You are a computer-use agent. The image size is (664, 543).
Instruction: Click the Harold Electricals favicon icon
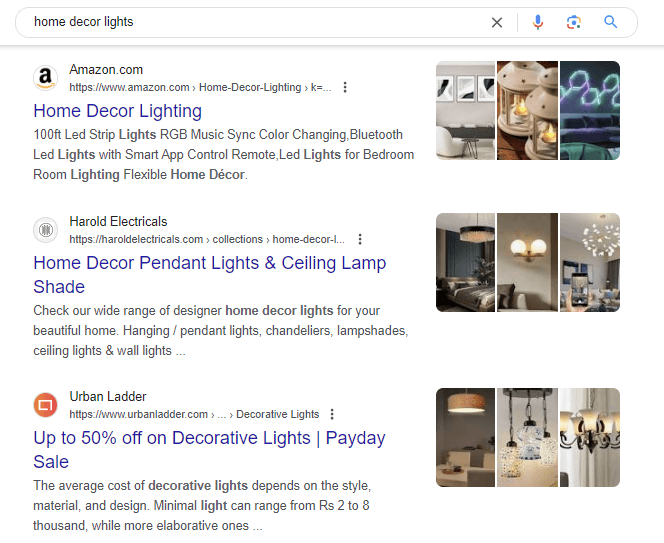click(45, 230)
